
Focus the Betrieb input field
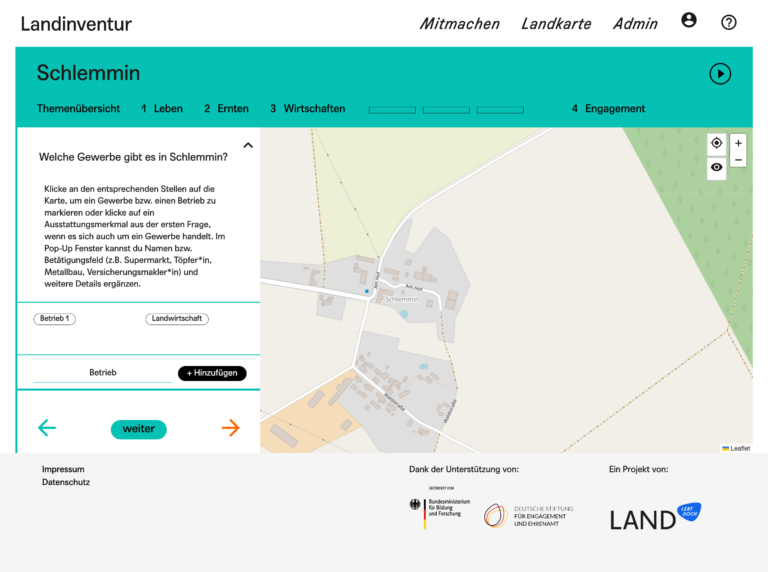point(103,373)
